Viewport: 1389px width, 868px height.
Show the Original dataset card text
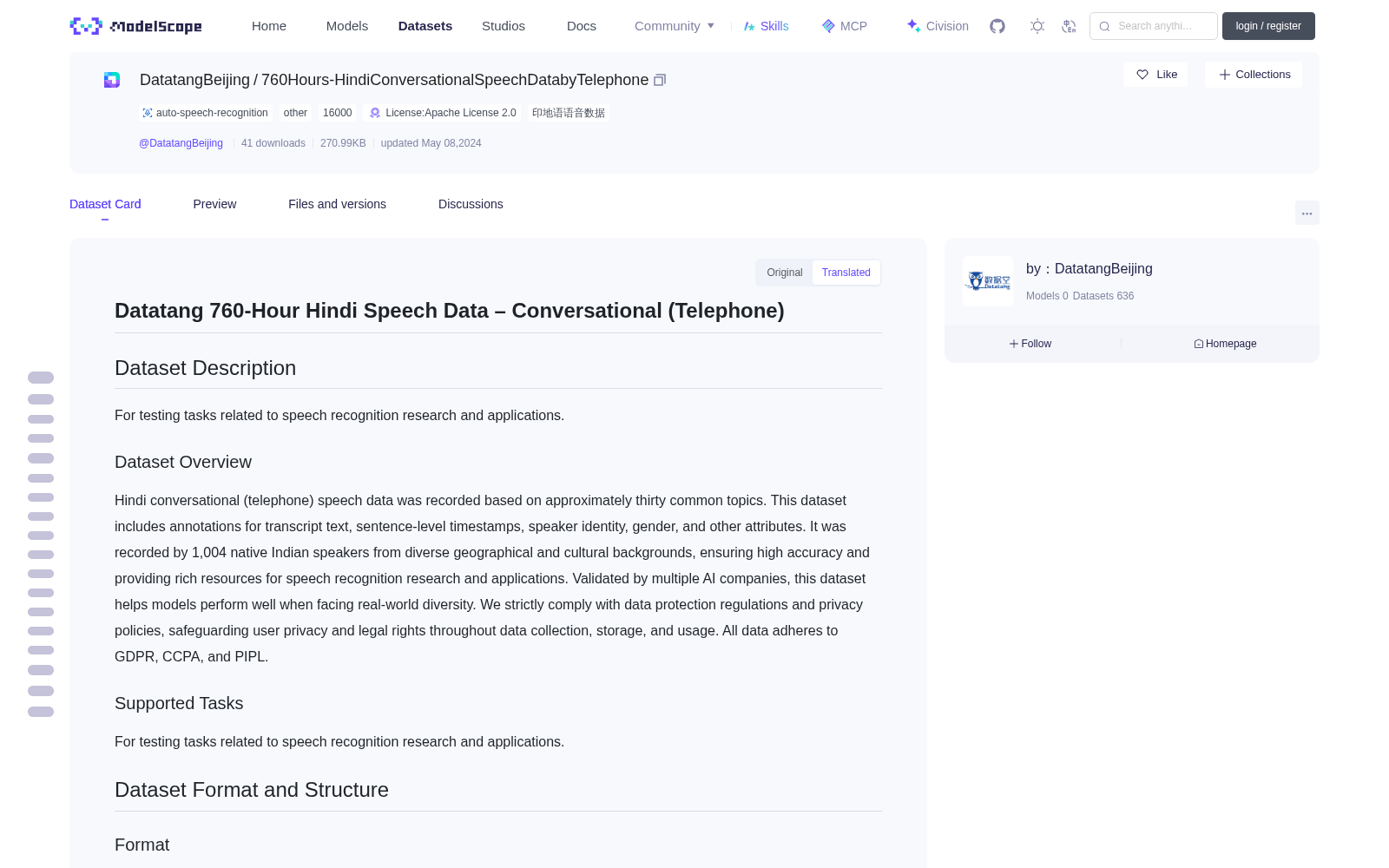[x=785, y=273]
